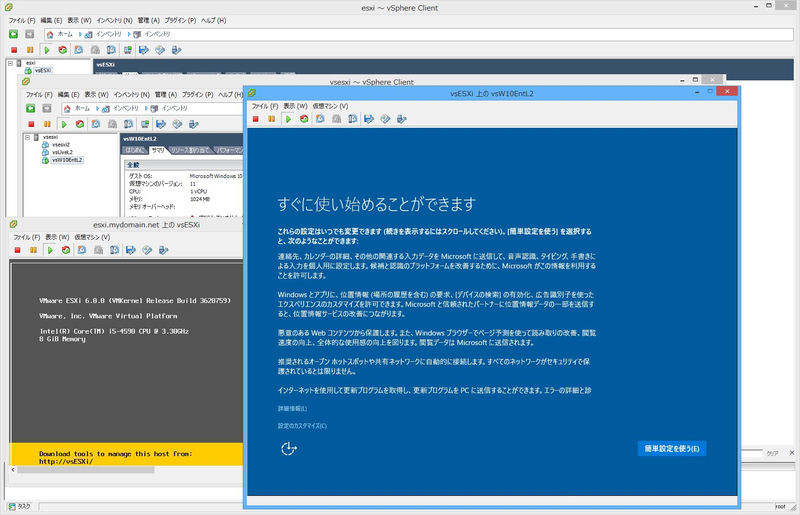
Task: Click ホーム home icon in esxi vSphere Client address bar
Action: click(x=50, y=34)
